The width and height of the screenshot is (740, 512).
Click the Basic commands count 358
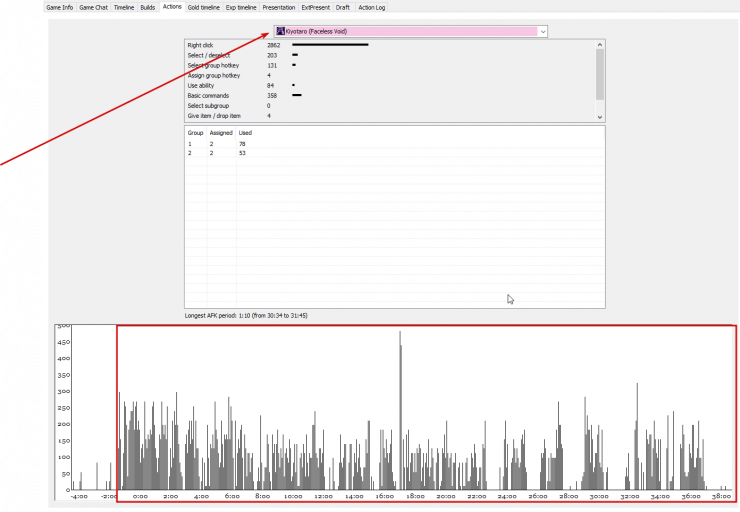pyautogui.click(x=272, y=96)
